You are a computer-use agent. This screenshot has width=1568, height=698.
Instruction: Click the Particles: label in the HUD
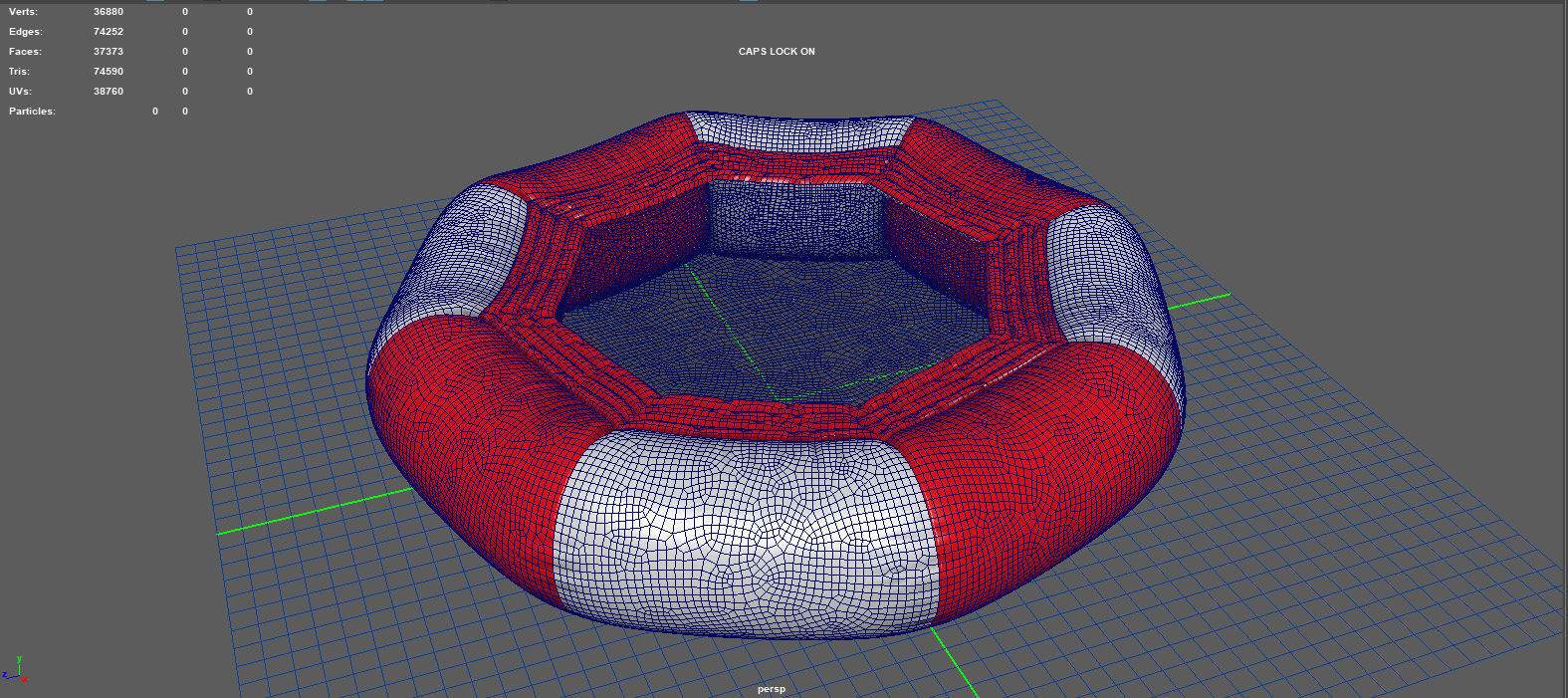click(32, 112)
